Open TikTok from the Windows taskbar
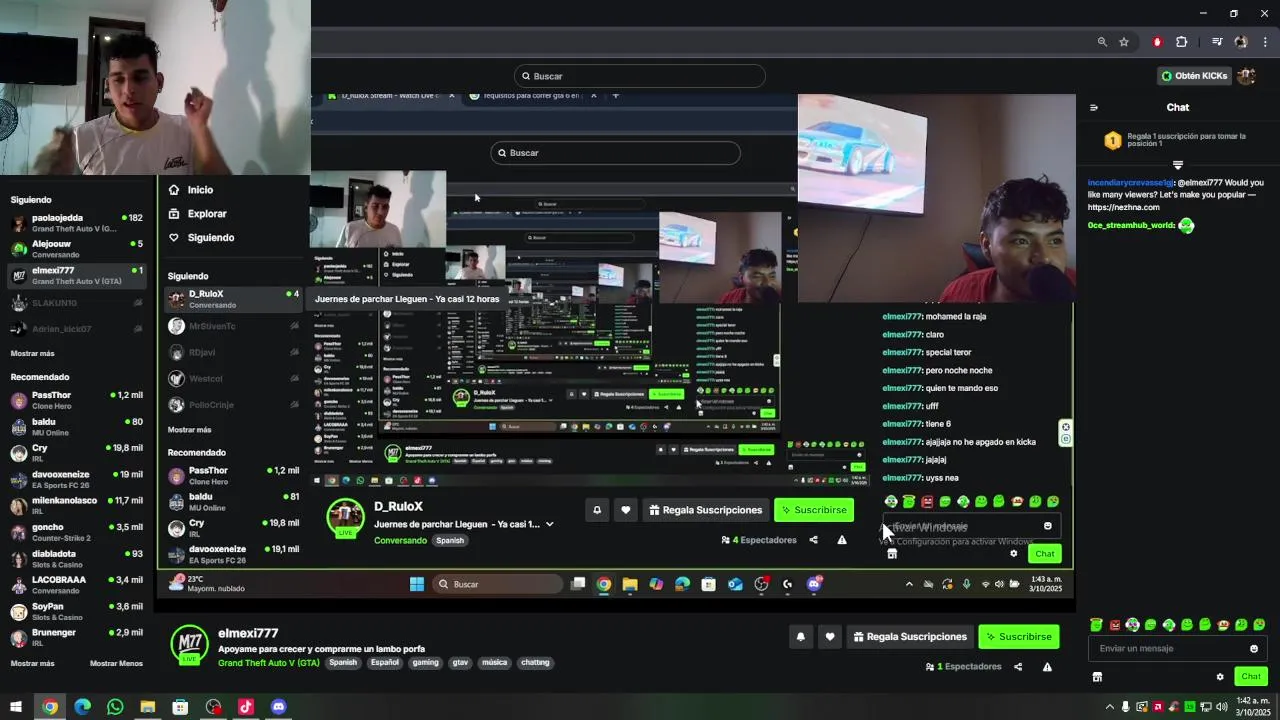This screenshot has width=1280, height=720. coord(246,707)
